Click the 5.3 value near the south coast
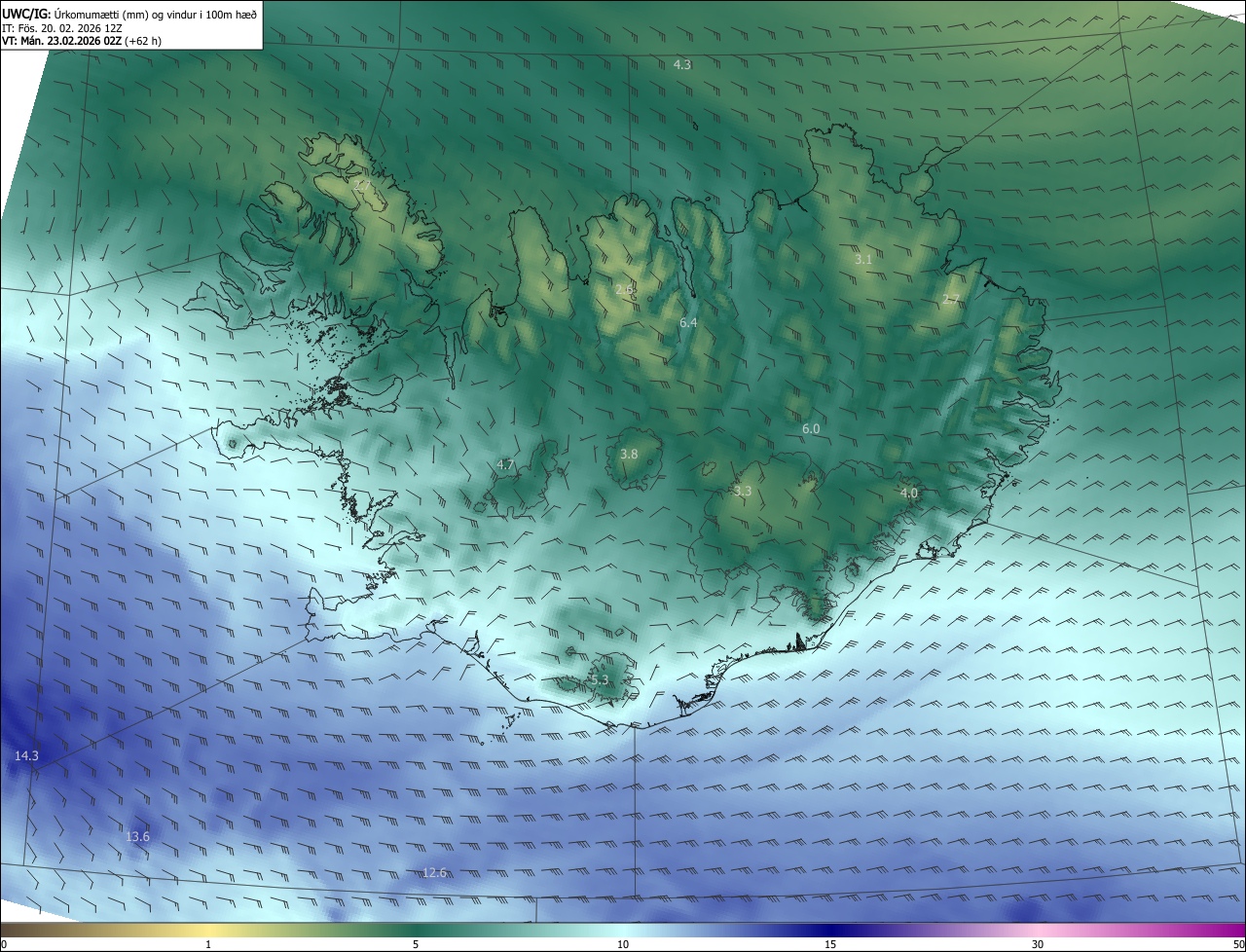Viewport: 1246px width, 952px height. [599, 679]
